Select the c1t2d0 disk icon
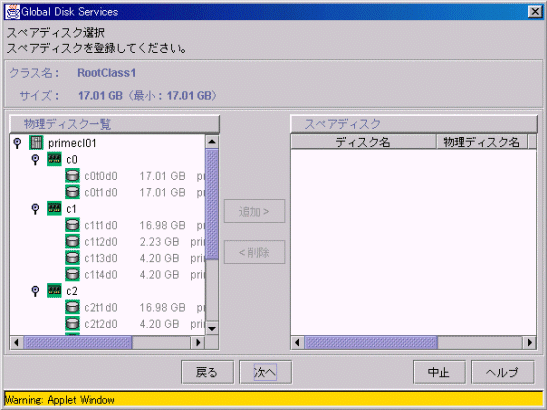 [72, 241]
